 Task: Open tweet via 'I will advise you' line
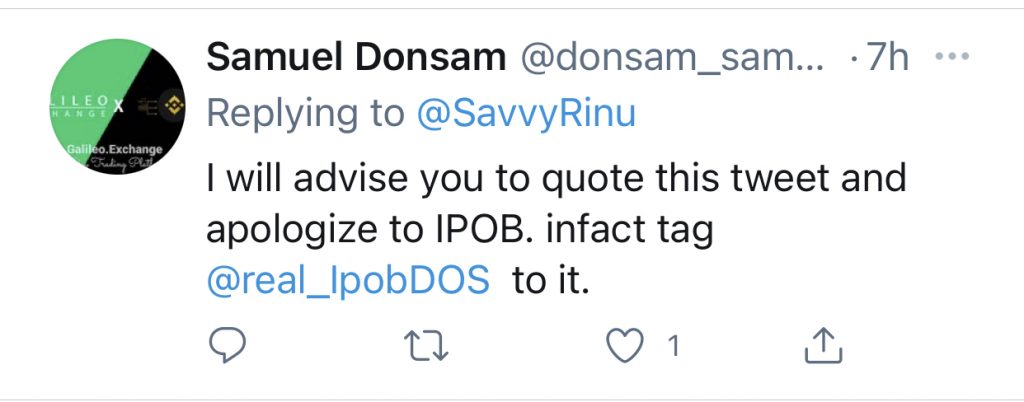click(x=556, y=178)
